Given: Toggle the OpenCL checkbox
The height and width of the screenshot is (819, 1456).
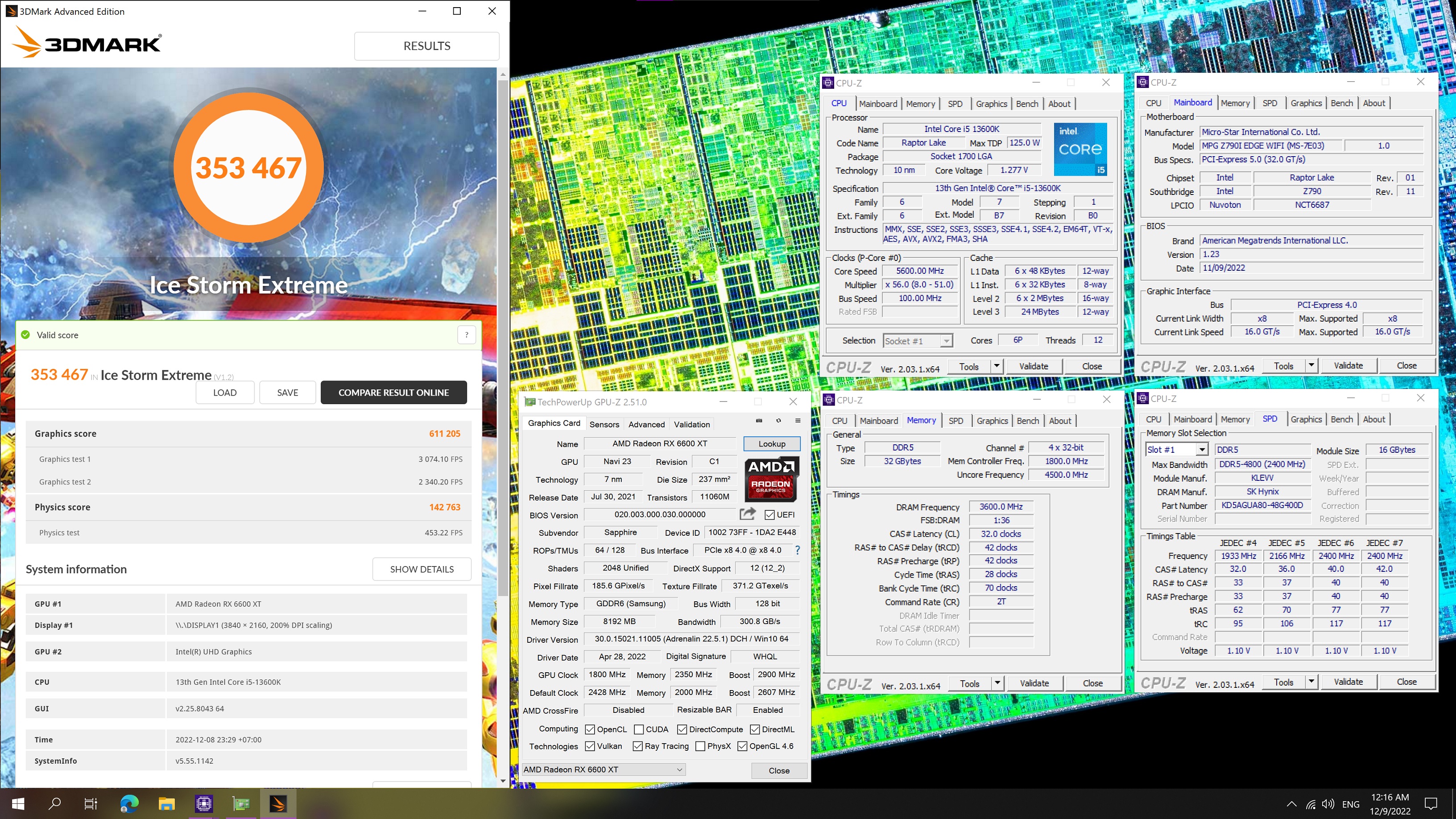Looking at the screenshot, I should tap(590, 729).
